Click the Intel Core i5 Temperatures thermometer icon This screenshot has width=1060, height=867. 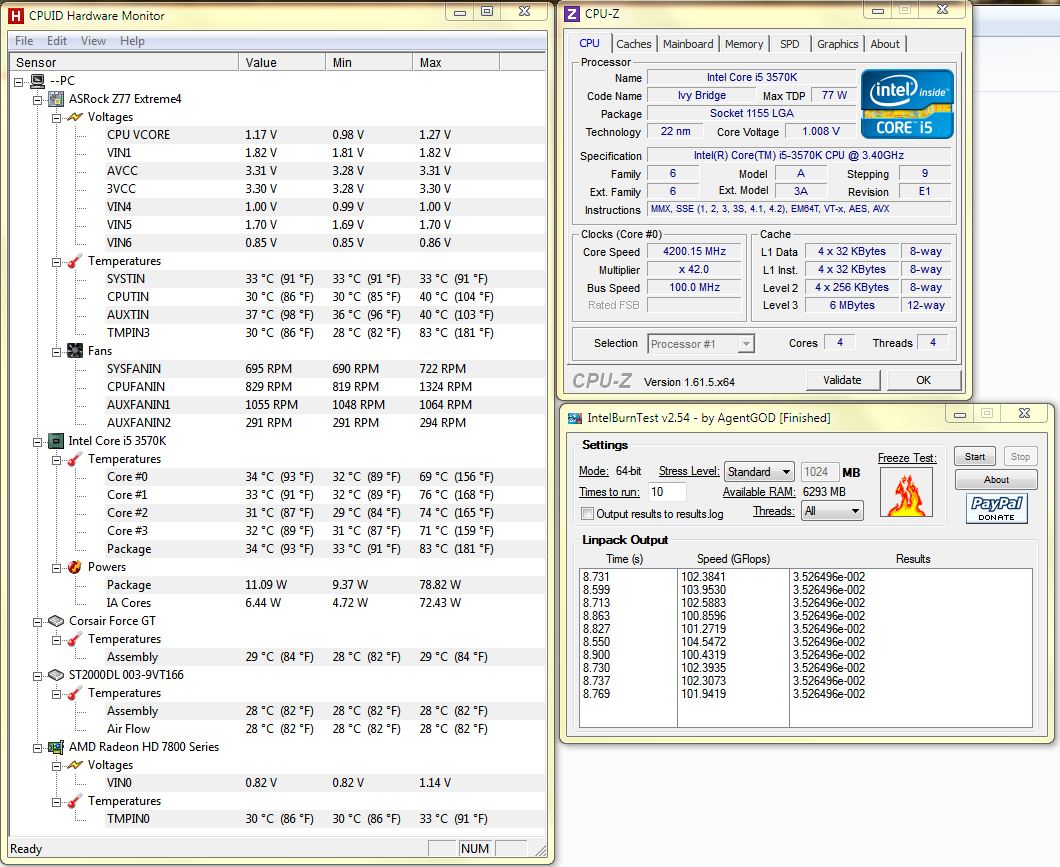[75, 459]
